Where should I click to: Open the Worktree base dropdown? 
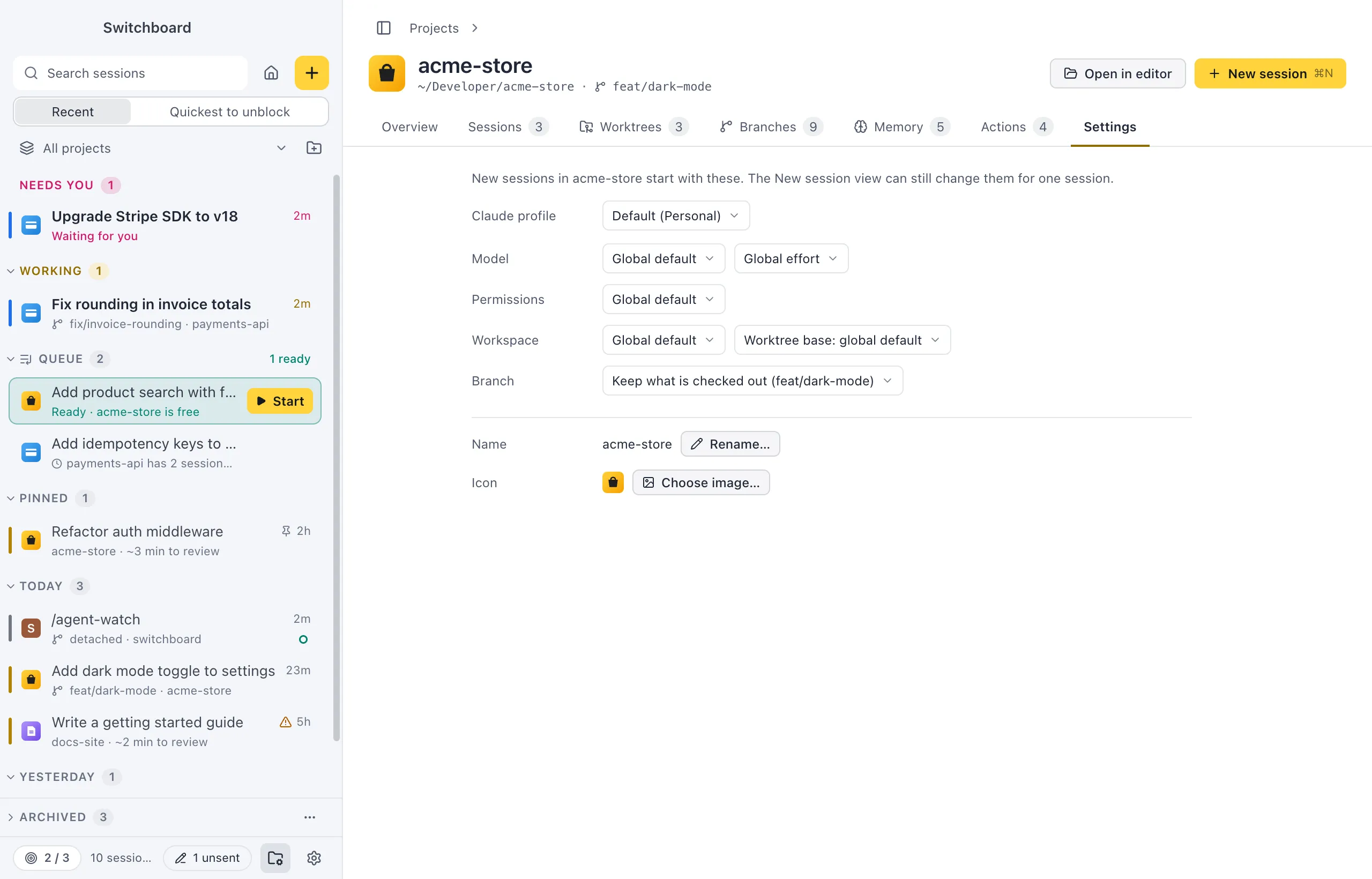842,340
